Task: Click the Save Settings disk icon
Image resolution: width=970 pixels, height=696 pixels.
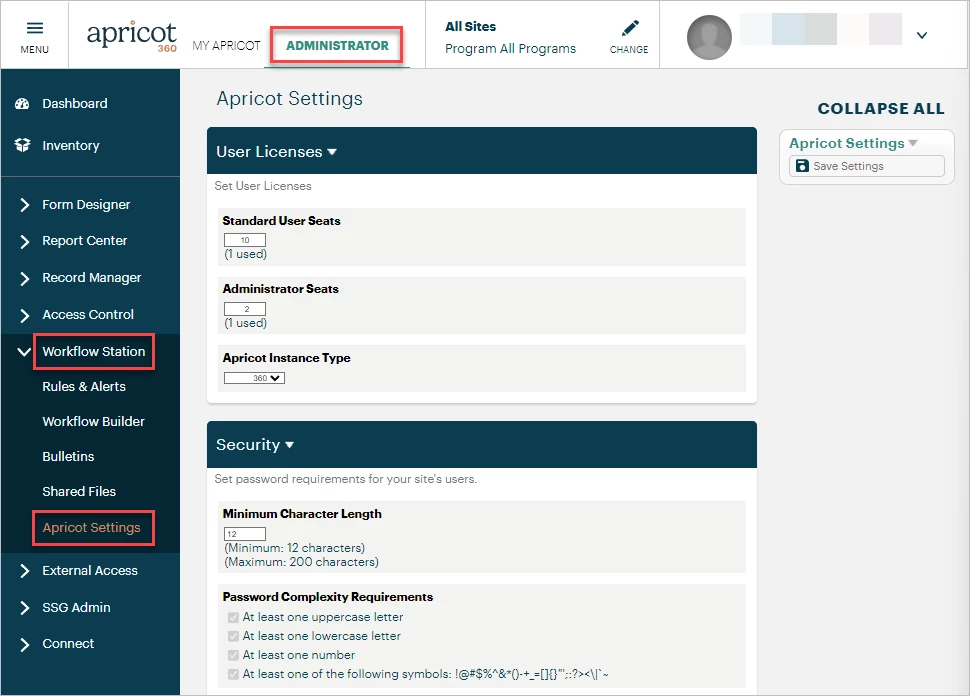Action: click(802, 166)
